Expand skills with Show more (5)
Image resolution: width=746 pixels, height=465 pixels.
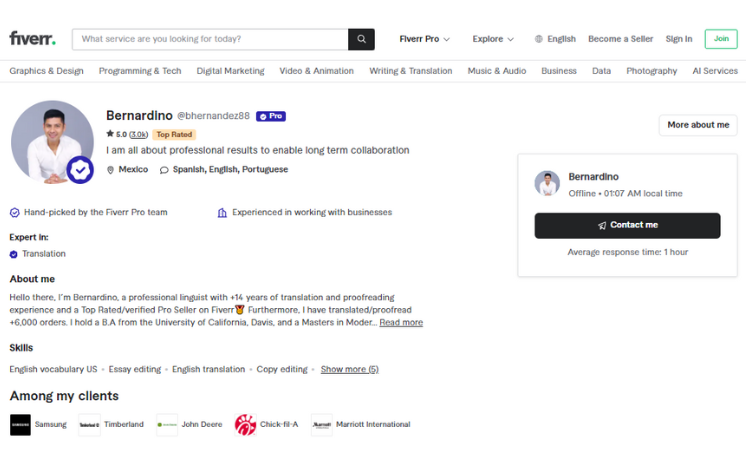point(349,369)
